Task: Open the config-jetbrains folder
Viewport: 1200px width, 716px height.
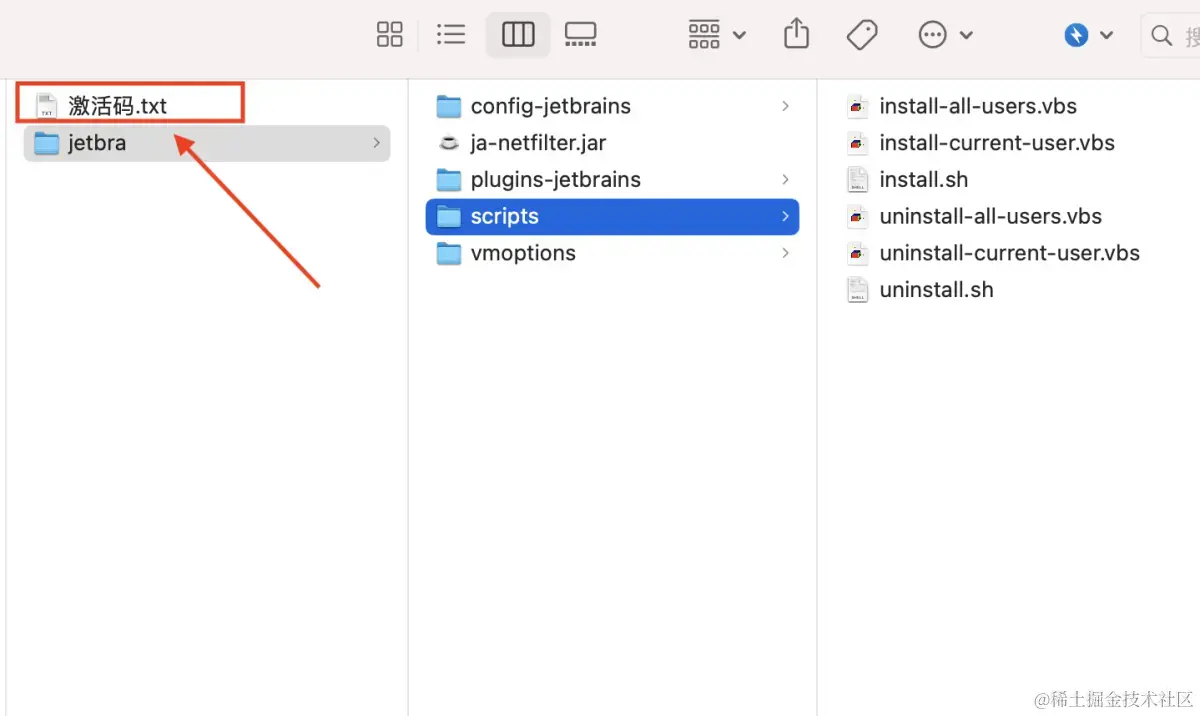Action: 551,106
